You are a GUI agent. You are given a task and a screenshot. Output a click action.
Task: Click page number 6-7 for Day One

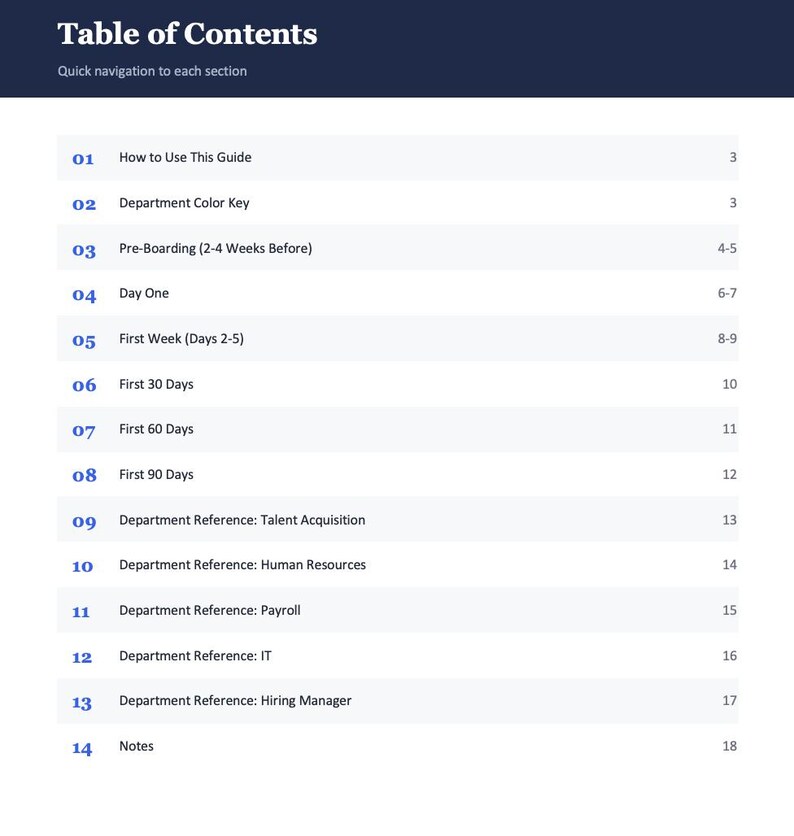pyautogui.click(x=727, y=293)
